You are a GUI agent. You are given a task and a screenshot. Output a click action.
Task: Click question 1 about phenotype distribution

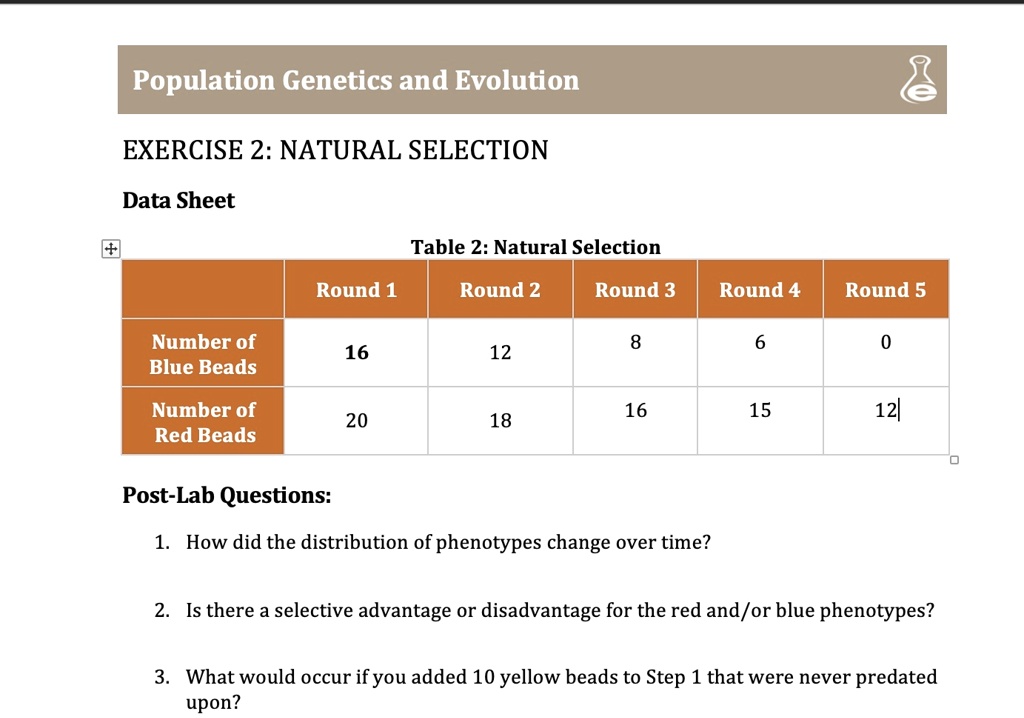click(x=448, y=542)
